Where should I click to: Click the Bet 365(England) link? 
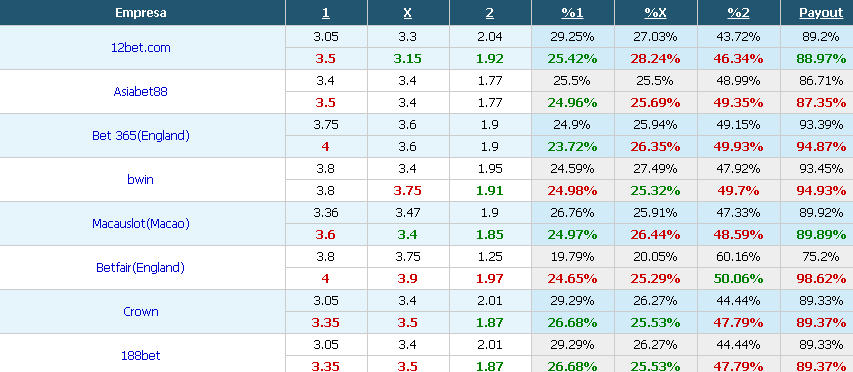140,135
